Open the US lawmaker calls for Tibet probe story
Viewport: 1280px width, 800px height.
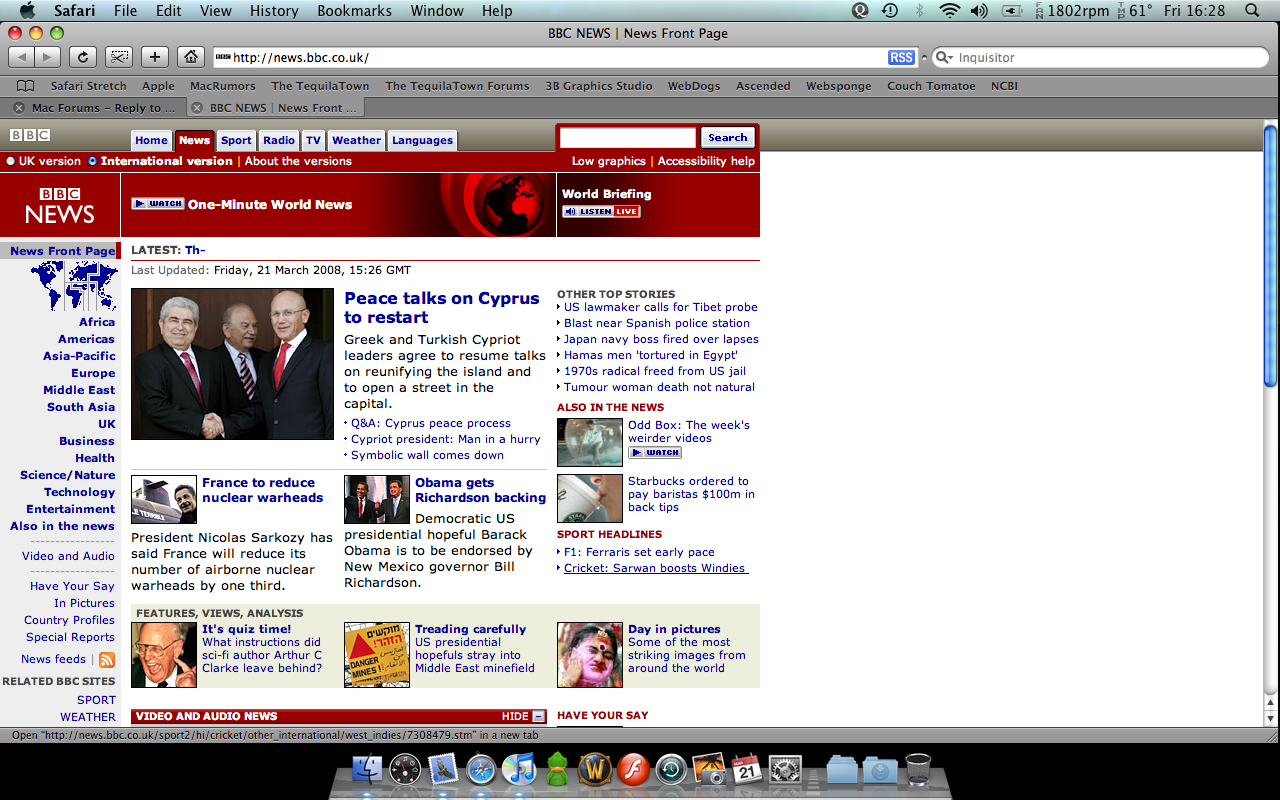click(x=661, y=307)
